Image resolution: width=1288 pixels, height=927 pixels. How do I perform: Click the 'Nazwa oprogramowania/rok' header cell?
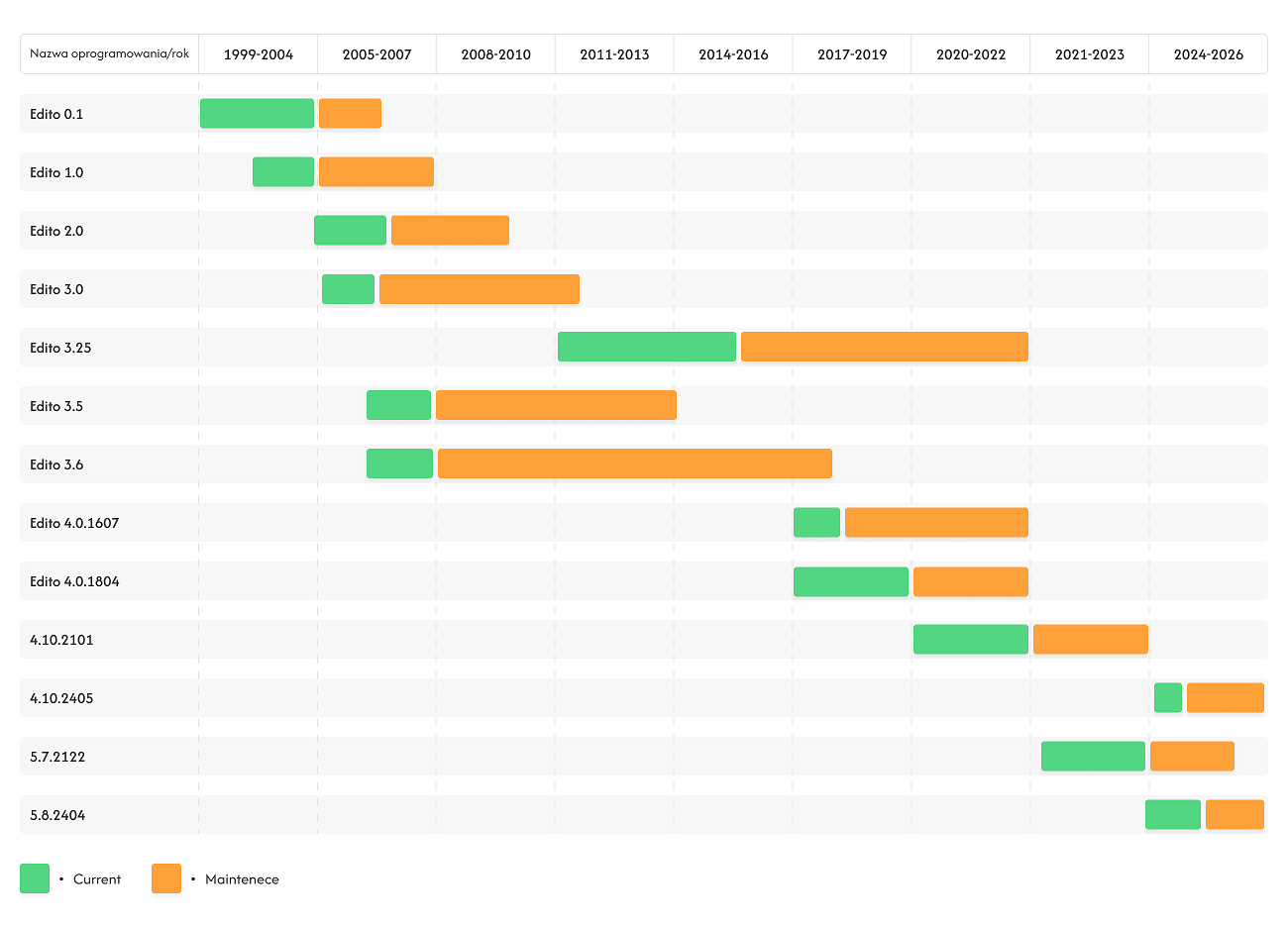tap(110, 54)
